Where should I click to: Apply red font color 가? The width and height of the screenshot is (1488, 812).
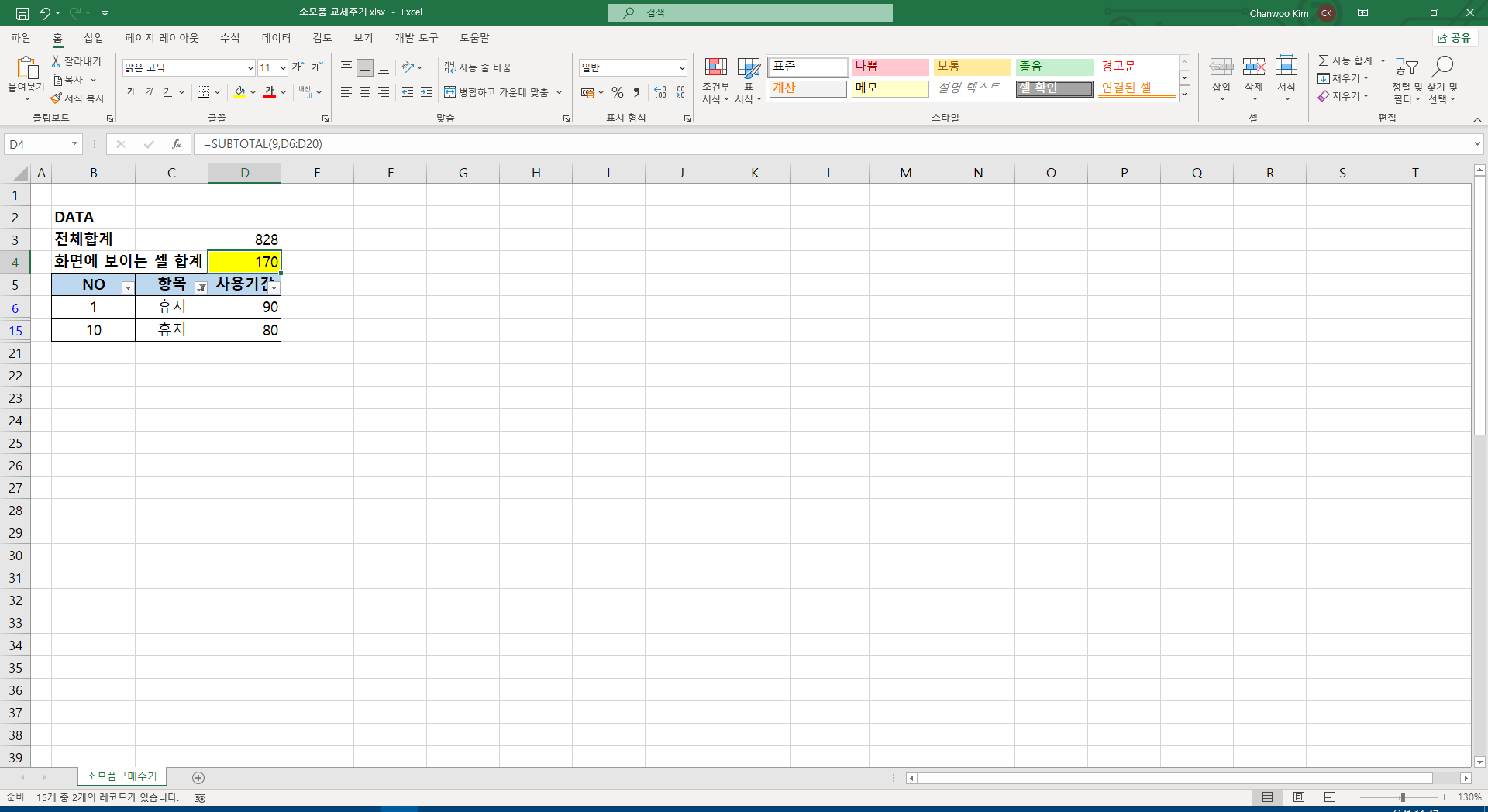(270, 92)
